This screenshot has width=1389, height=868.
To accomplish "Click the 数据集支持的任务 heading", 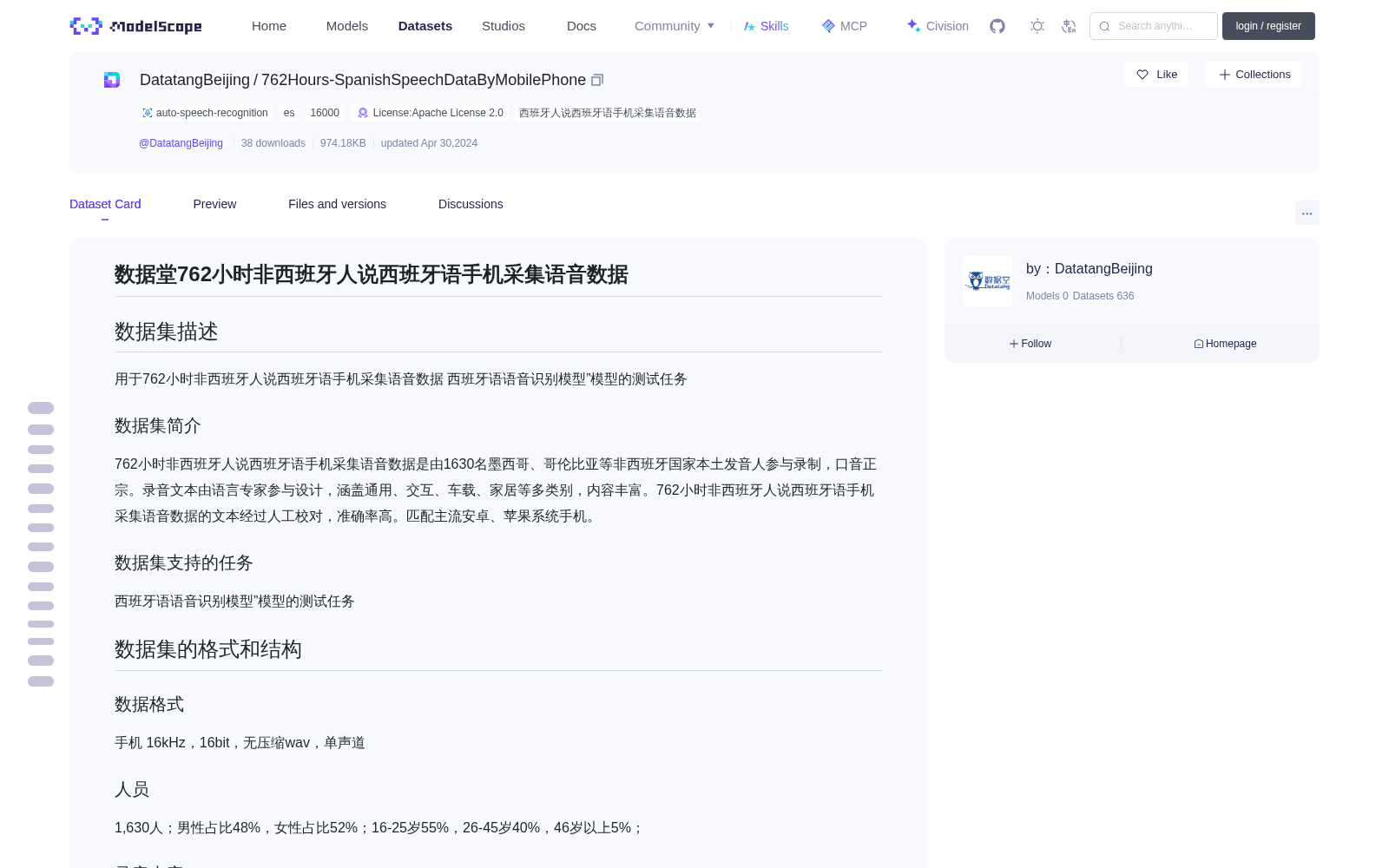I will [x=184, y=562].
